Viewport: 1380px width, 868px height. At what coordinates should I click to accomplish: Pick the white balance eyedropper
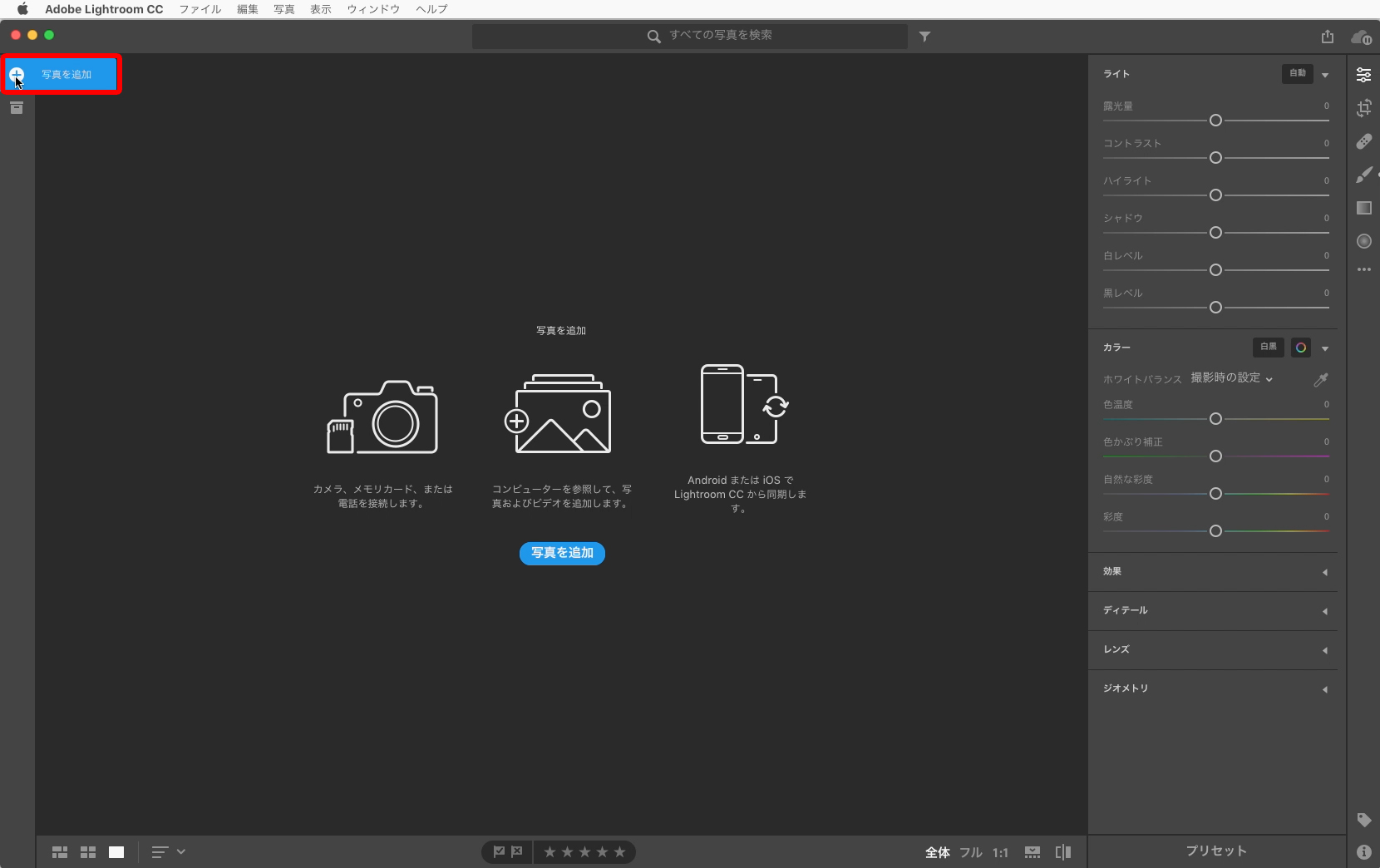[1321, 379]
